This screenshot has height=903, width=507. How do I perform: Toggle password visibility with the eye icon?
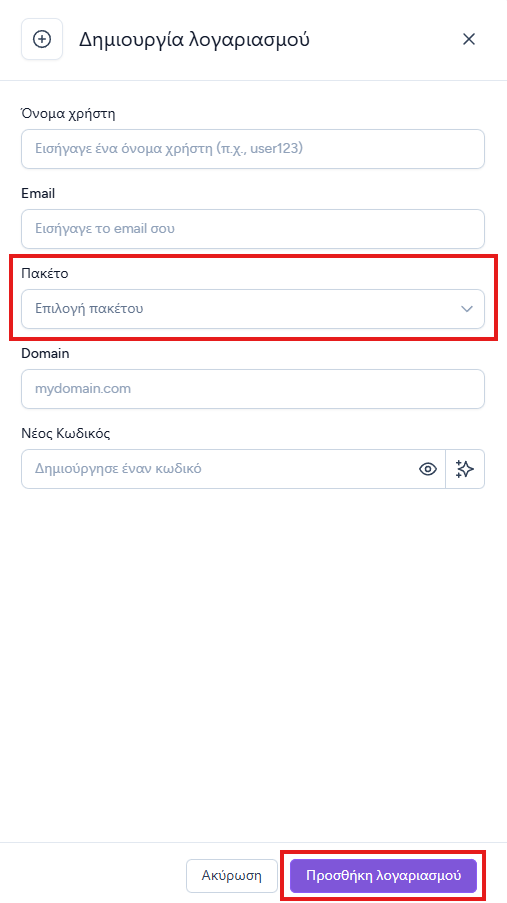click(x=427, y=469)
